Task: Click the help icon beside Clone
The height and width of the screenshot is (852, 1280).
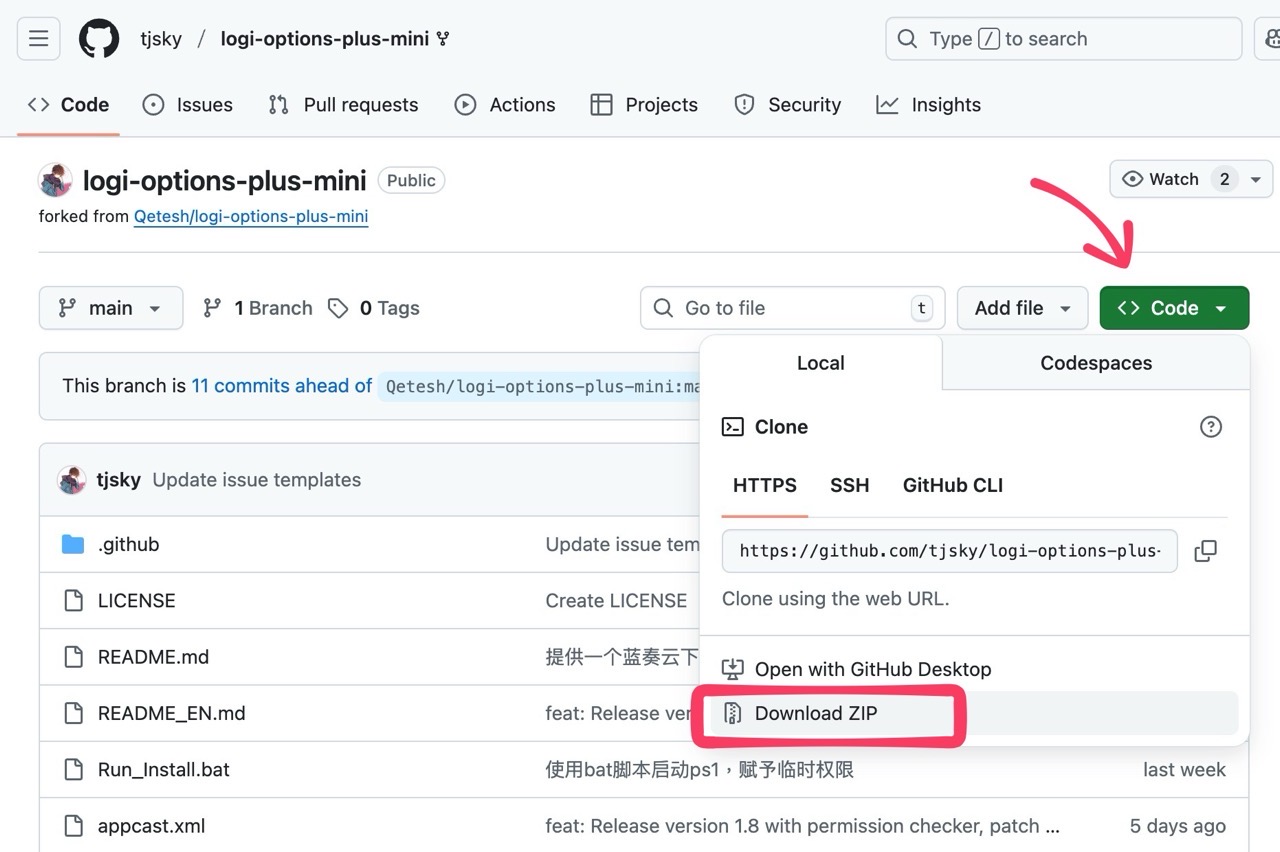Action: tap(1210, 427)
